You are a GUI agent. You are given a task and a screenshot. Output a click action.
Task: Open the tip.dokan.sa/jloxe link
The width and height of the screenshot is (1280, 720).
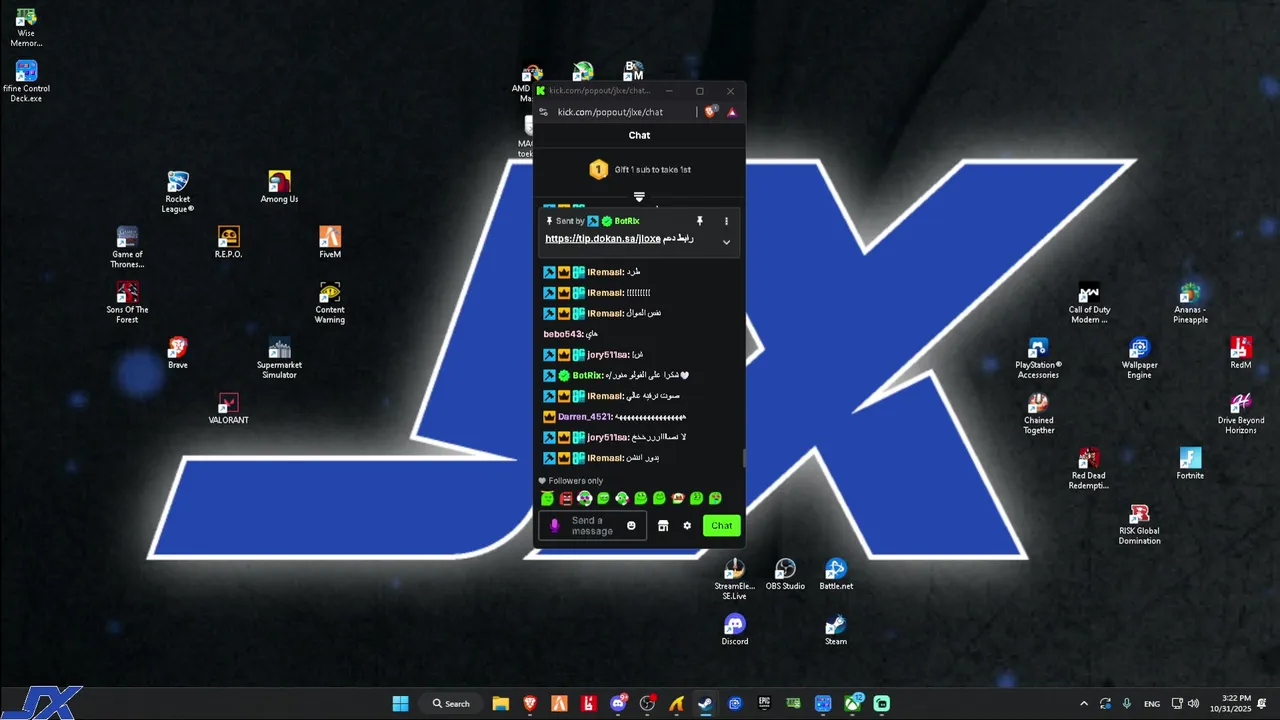[x=603, y=239]
